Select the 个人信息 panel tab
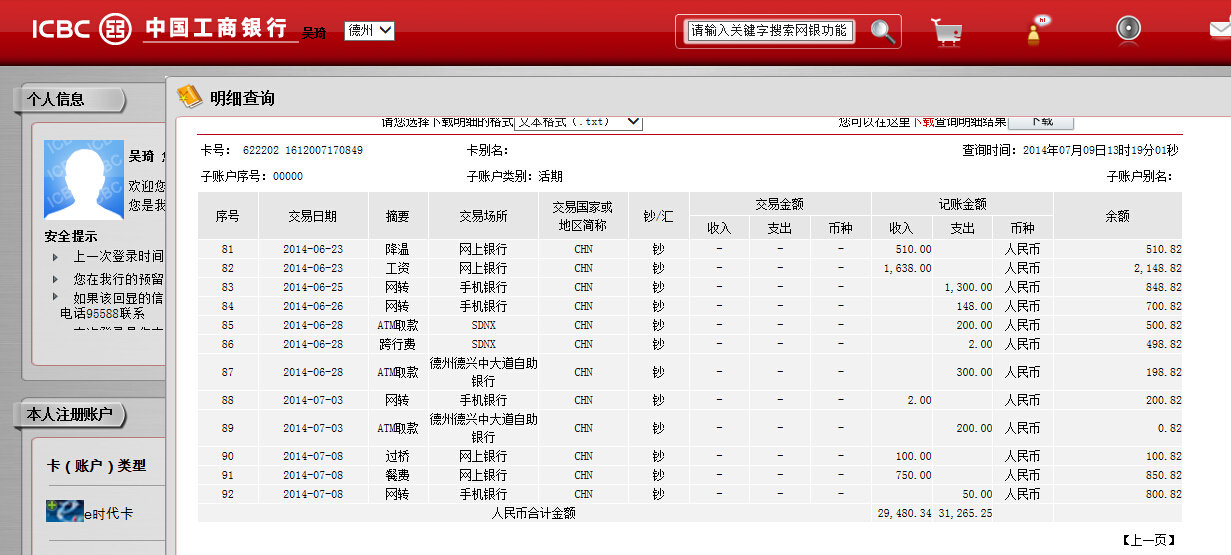Viewport: 1231px width, 555px height. tap(68, 100)
